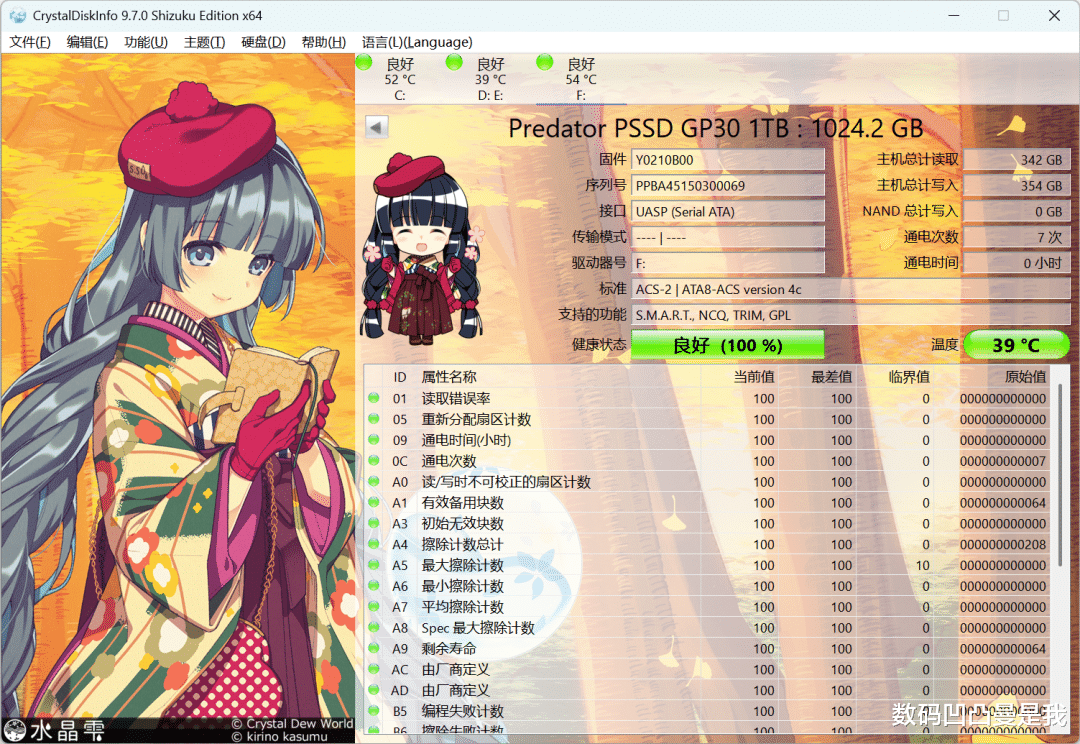
Task: Click the status dot for attribute A1 有效备用块数
Action: tap(374, 502)
